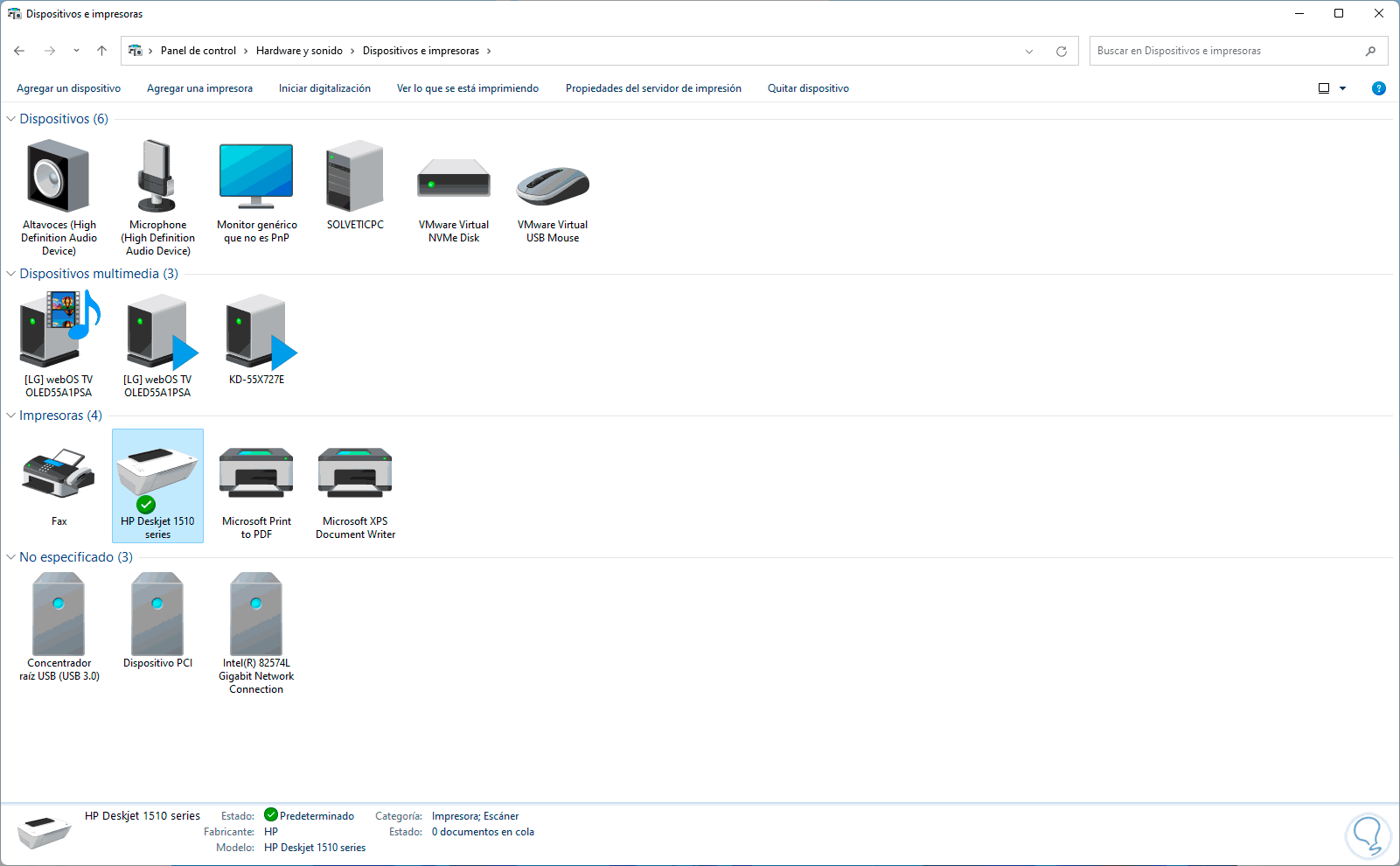
Task: Open the view options dropdown arrow
Action: pyautogui.click(x=1343, y=88)
